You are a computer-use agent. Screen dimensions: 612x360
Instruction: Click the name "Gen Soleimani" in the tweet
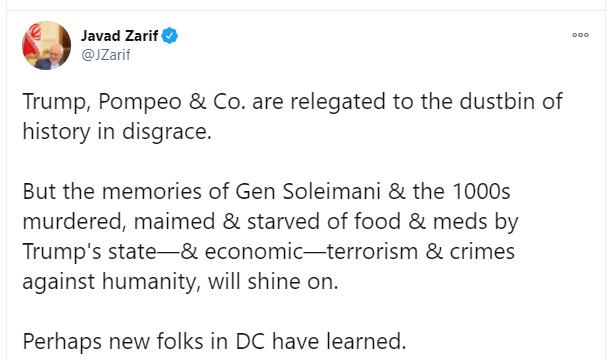coord(308,191)
